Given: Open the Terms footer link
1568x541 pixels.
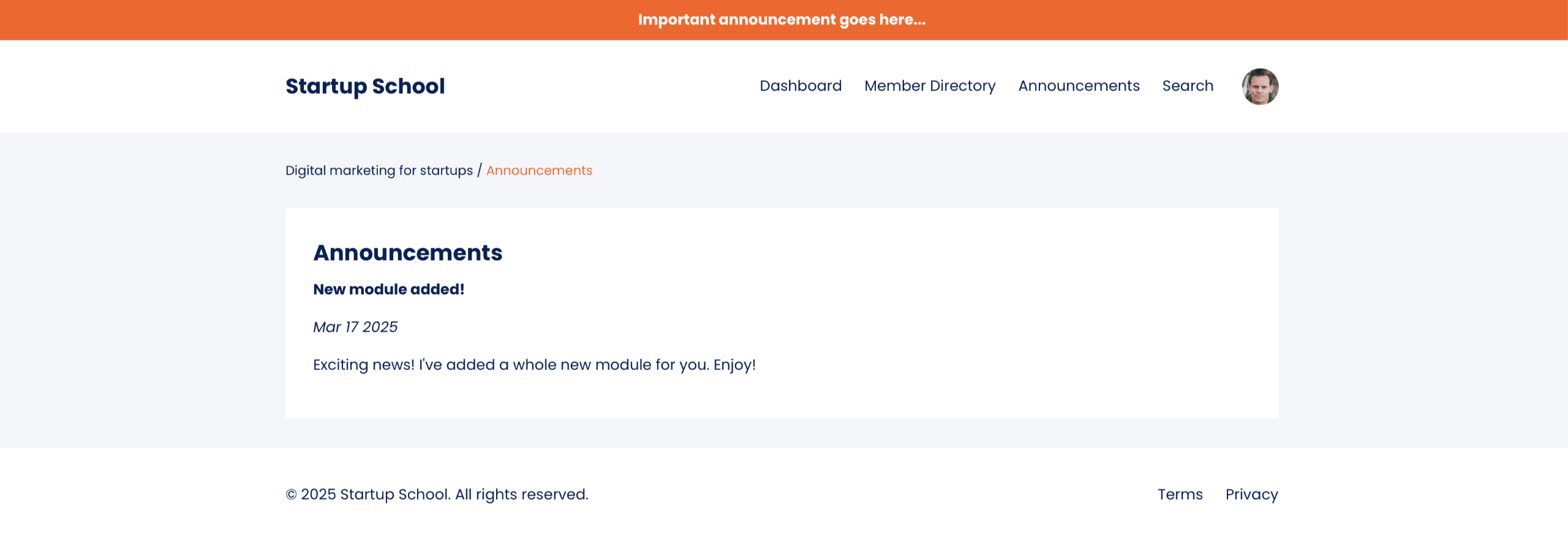Looking at the screenshot, I should coord(1180,494).
